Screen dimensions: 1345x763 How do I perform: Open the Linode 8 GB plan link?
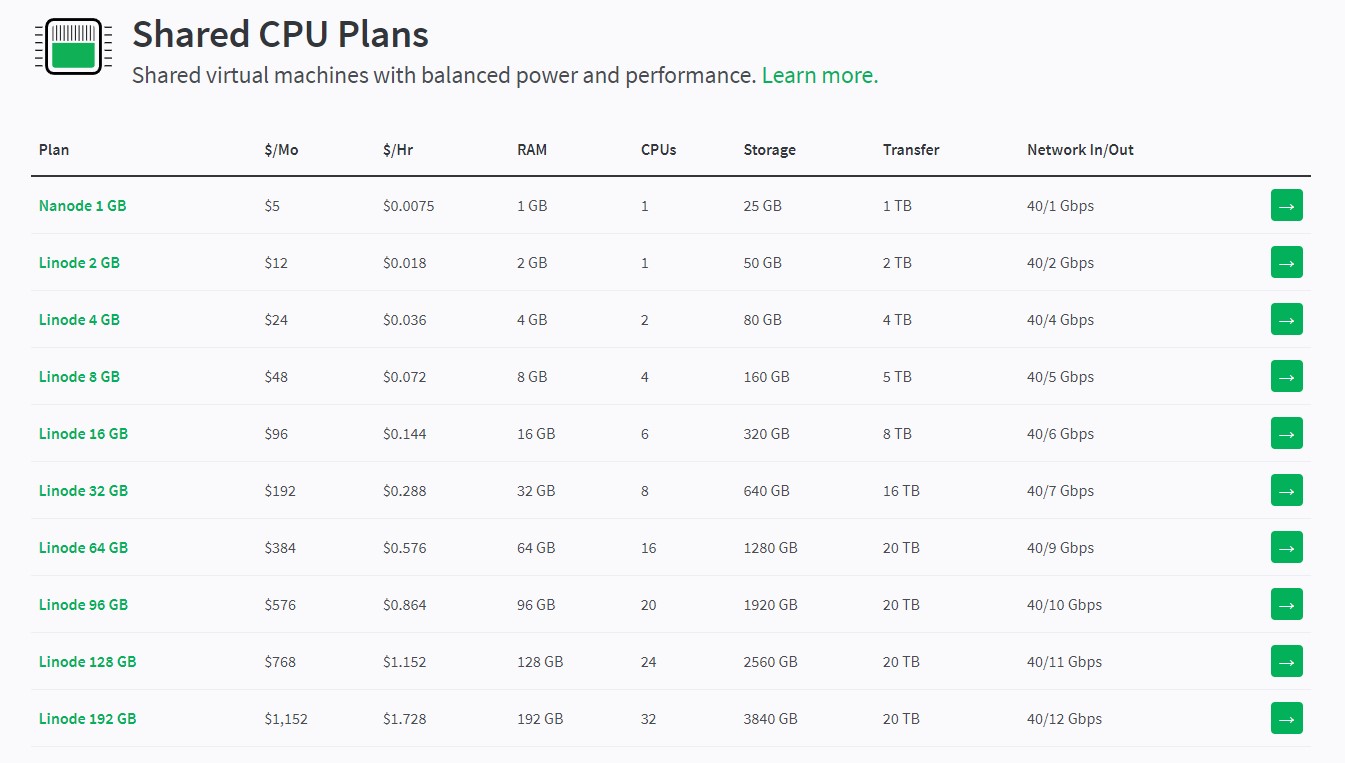tap(79, 376)
